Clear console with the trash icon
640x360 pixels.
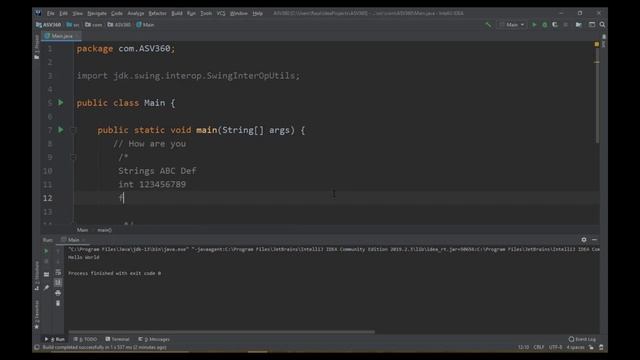(58, 303)
